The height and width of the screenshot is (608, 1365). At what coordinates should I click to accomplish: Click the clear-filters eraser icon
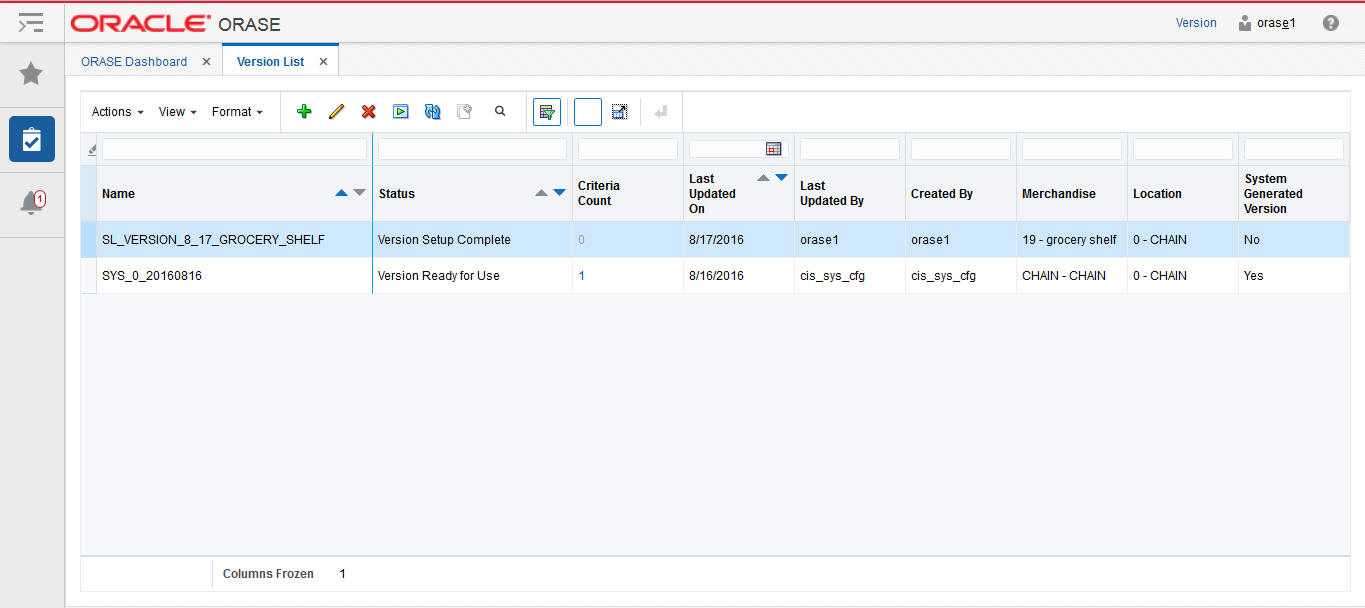click(92, 150)
